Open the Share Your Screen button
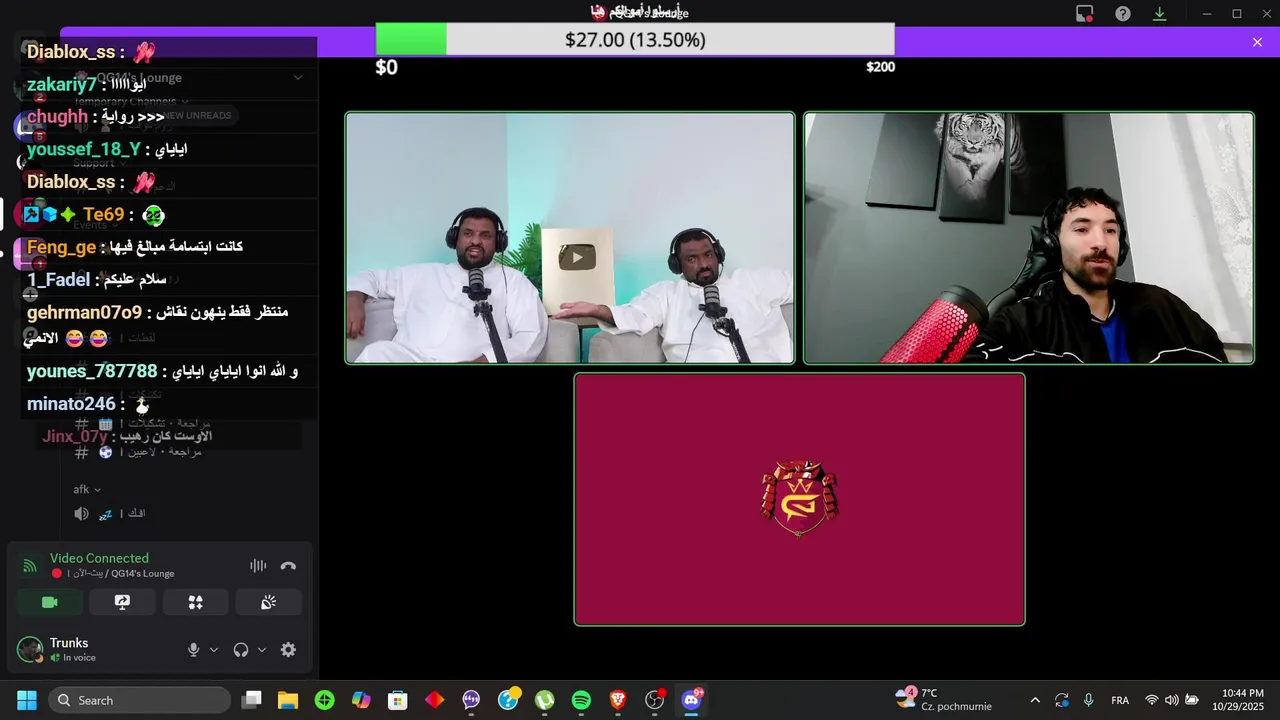The image size is (1280, 720). [x=122, y=602]
